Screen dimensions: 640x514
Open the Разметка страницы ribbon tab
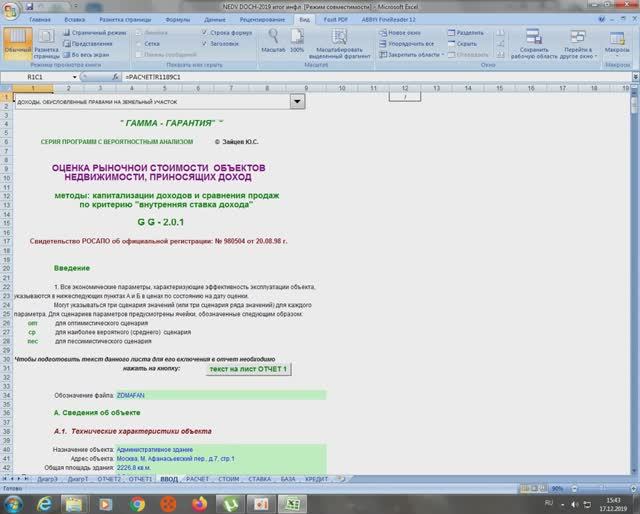[125, 20]
